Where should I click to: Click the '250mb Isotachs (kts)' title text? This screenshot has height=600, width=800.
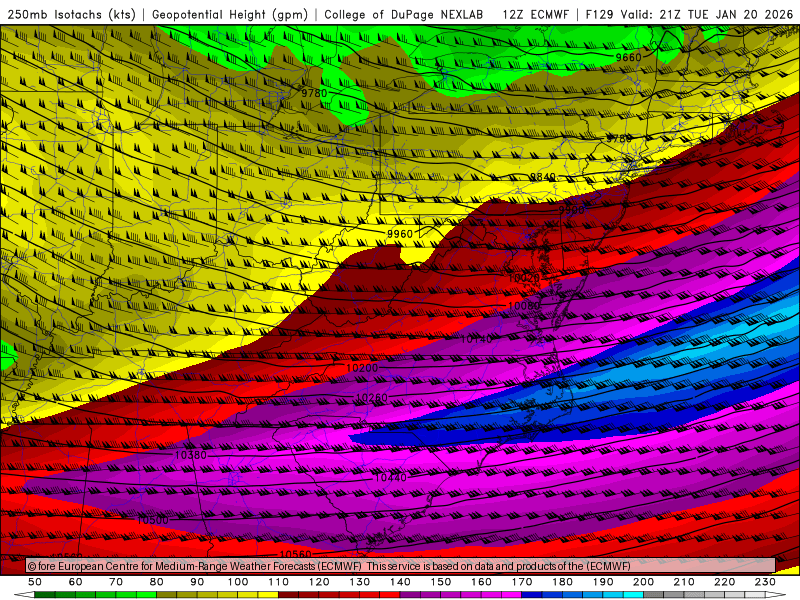(72, 15)
